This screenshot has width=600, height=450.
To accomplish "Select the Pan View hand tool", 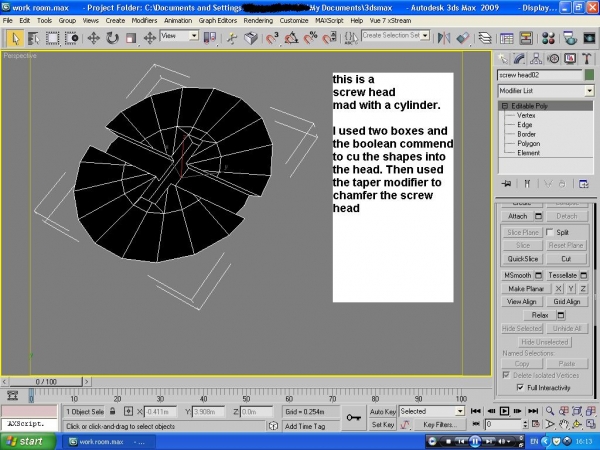I will click(x=563, y=424).
